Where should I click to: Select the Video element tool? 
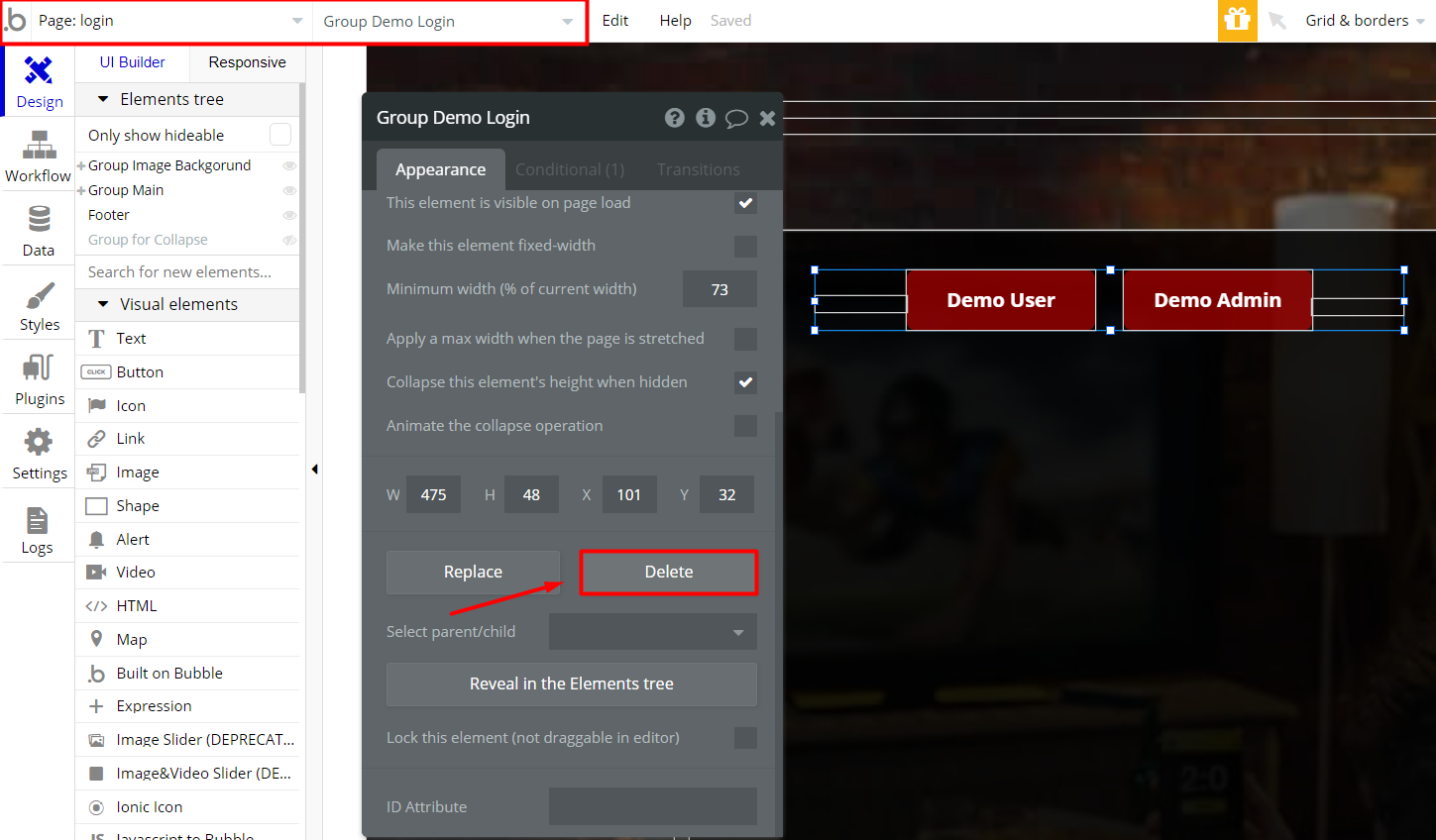point(188,573)
